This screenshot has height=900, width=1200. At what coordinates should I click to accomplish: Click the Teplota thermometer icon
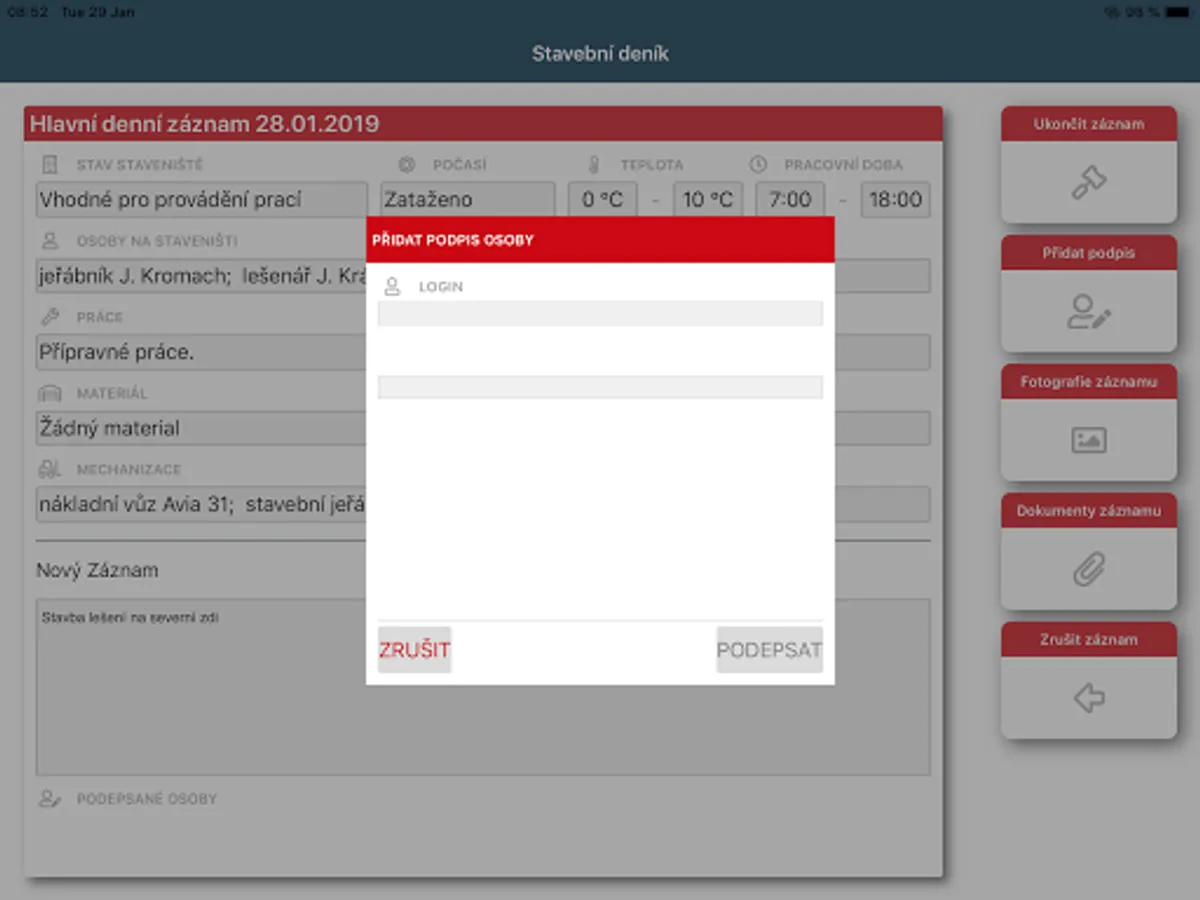click(594, 164)
